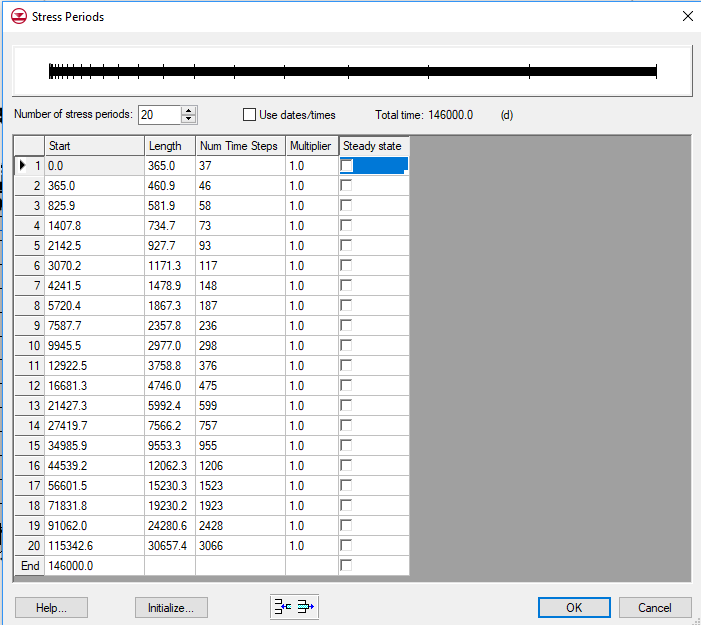Viewport: 701px width, 625px height.
Task: Click Num Time Steps cell 955
Action: (x=241, y=445)
